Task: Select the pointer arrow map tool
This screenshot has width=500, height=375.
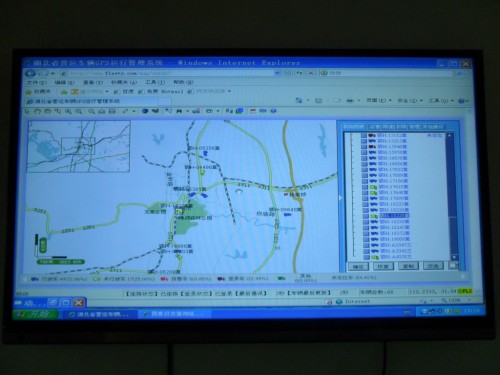Action: tap(27, 111)
